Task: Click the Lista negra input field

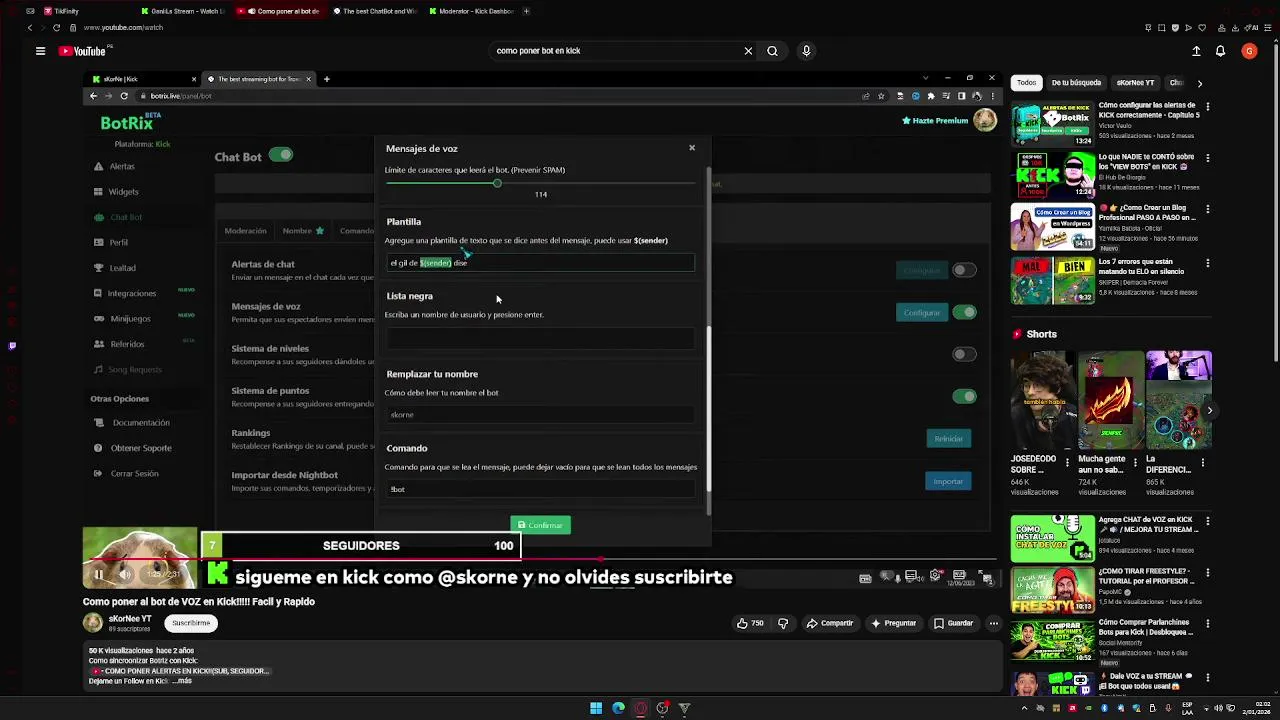Action: [540, 338]
